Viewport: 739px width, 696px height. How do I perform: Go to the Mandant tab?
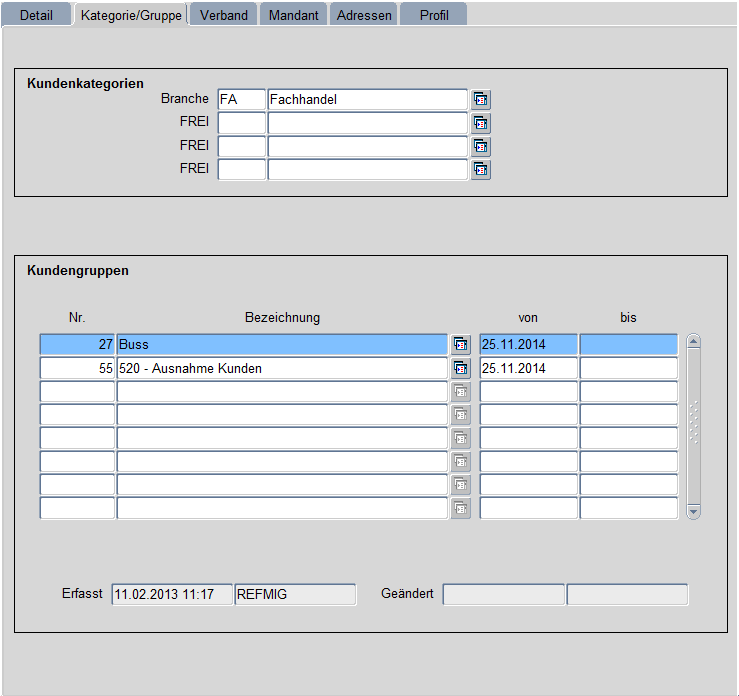click(294, 15)
